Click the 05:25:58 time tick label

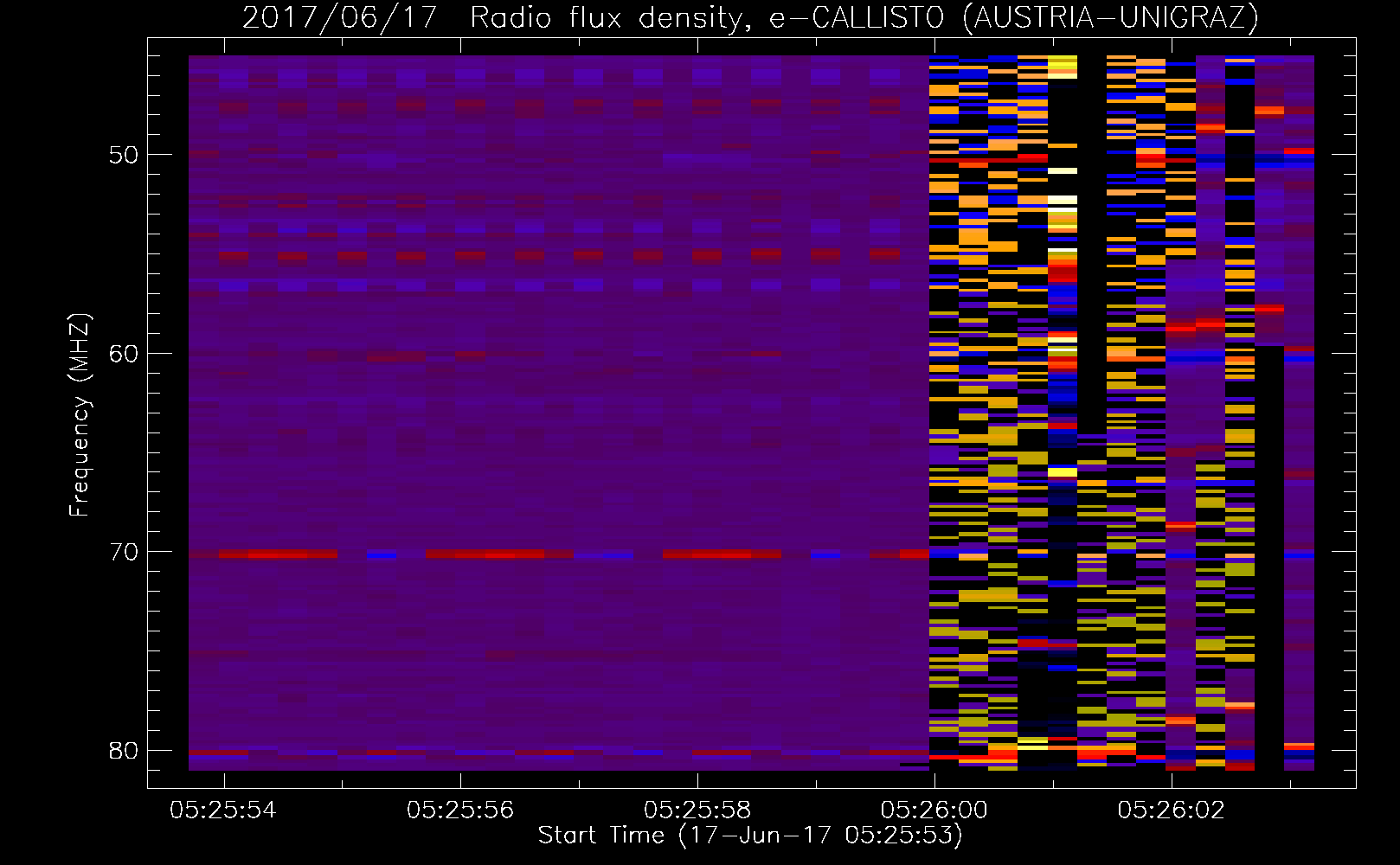pos(697,810)
